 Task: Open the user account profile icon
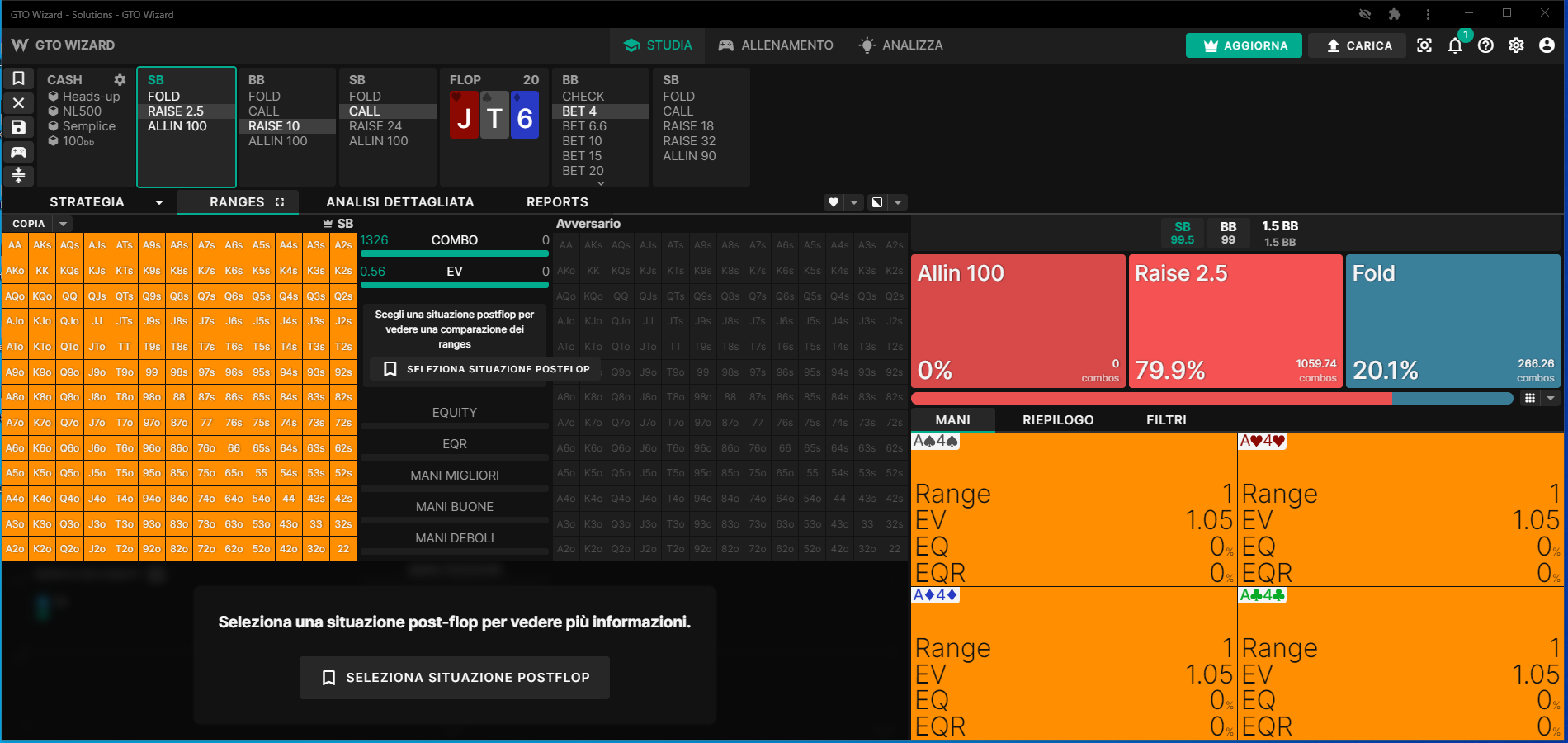click(x=1547, y=45)
